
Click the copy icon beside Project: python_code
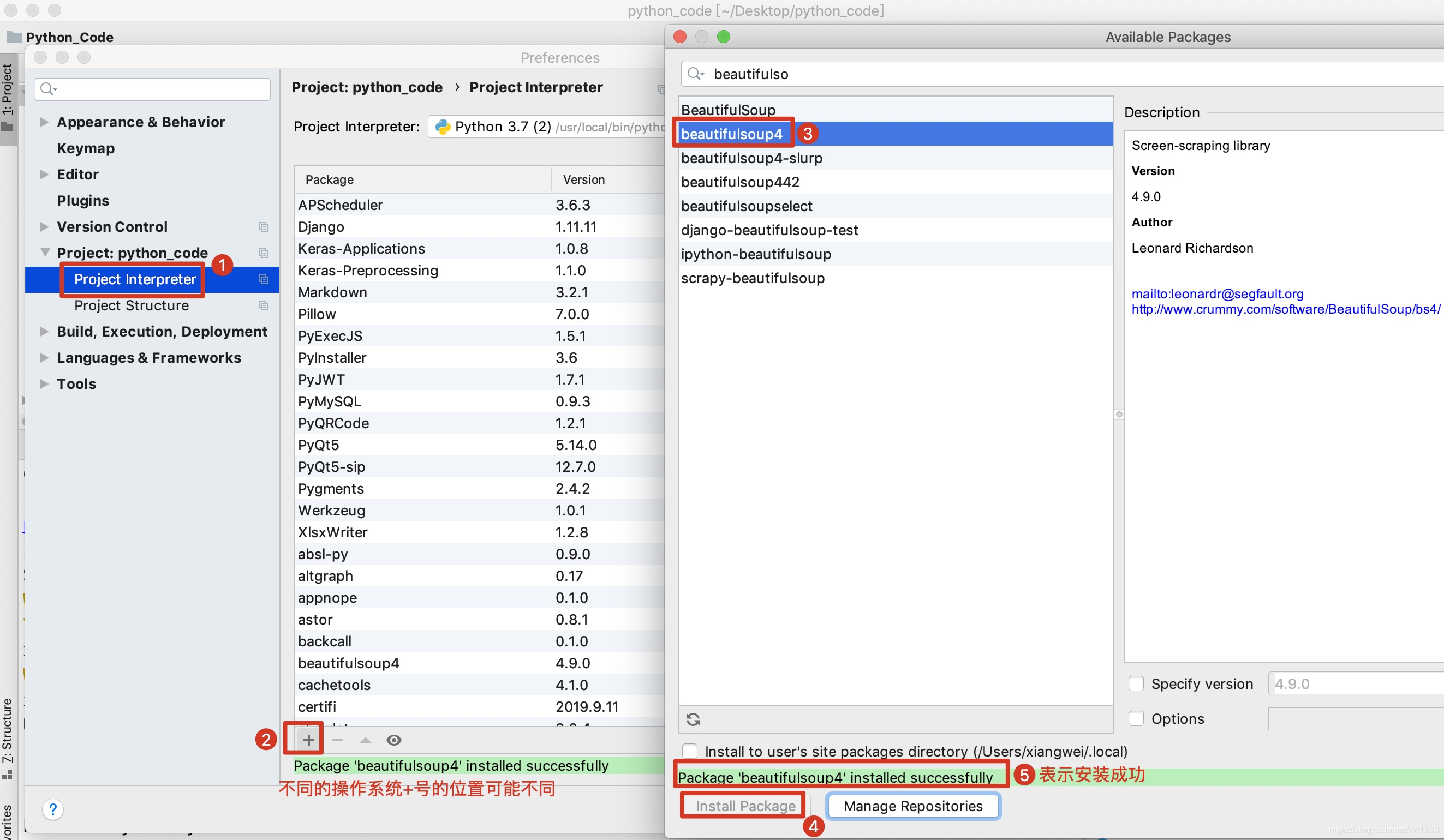click(x=264, y=253)
